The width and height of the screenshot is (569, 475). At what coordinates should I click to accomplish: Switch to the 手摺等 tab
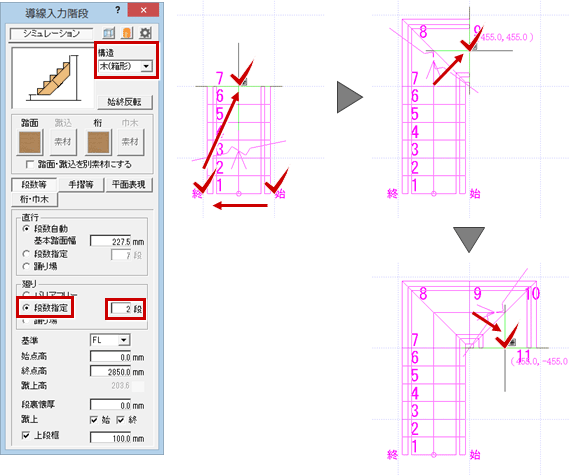[81, 185]
